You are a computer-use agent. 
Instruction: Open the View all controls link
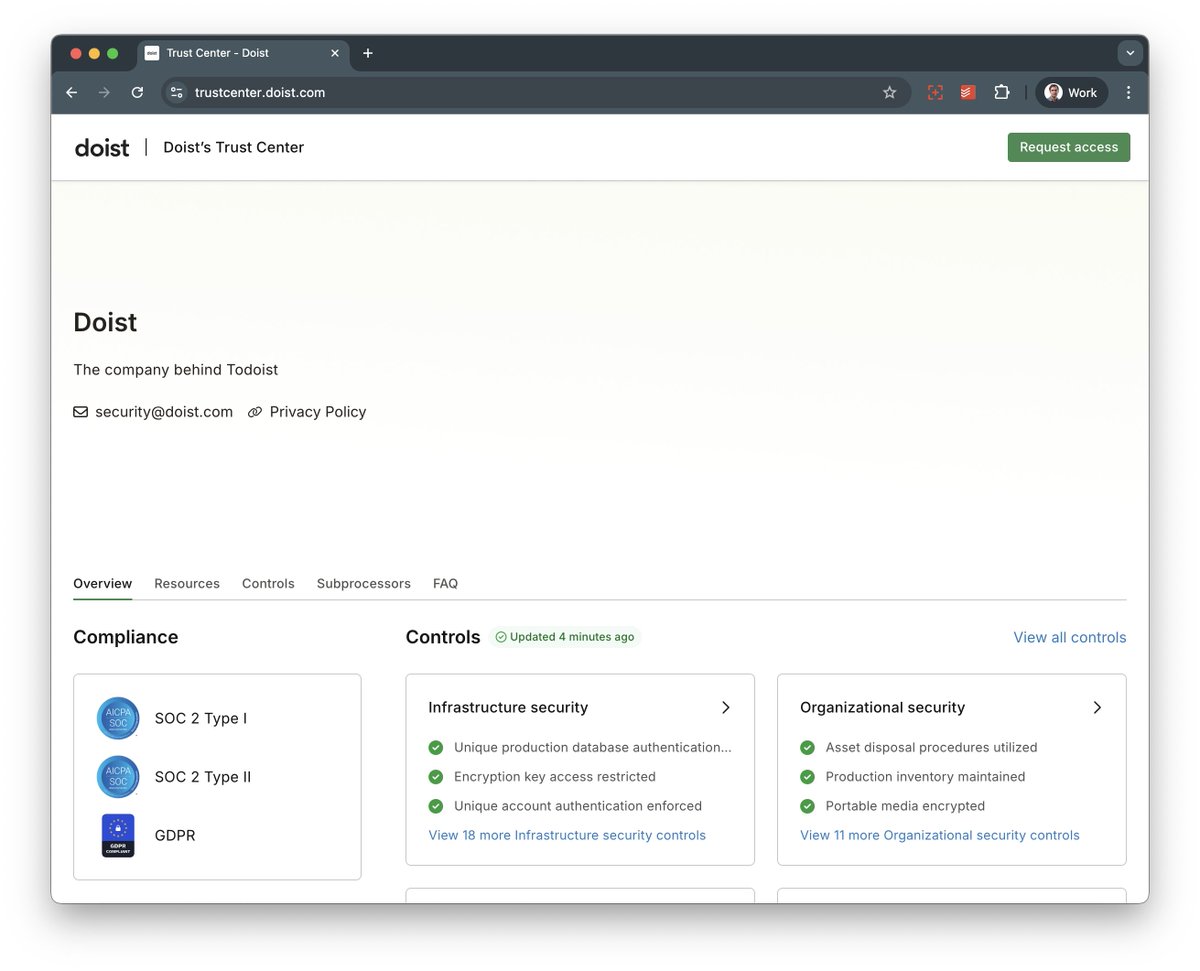click(1070, 637)
